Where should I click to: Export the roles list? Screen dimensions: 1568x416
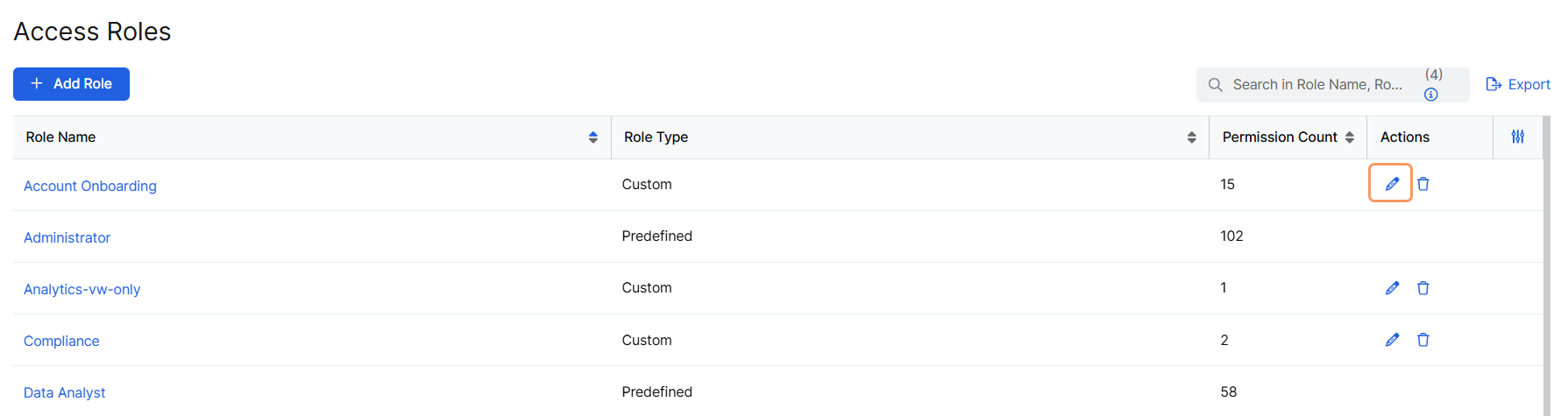[1518, 84]
